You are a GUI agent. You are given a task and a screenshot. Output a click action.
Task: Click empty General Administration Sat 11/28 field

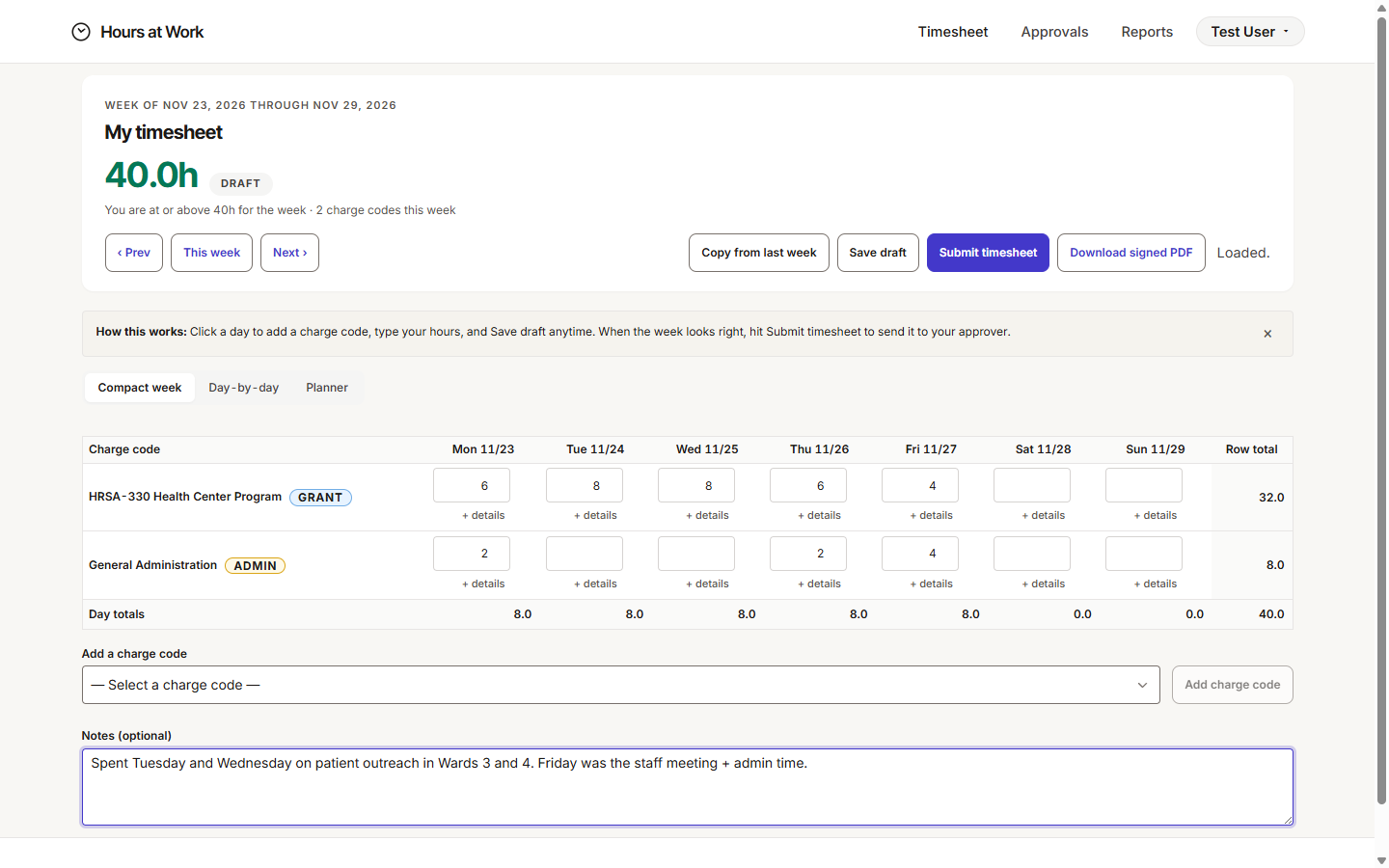click(1032, 554)
